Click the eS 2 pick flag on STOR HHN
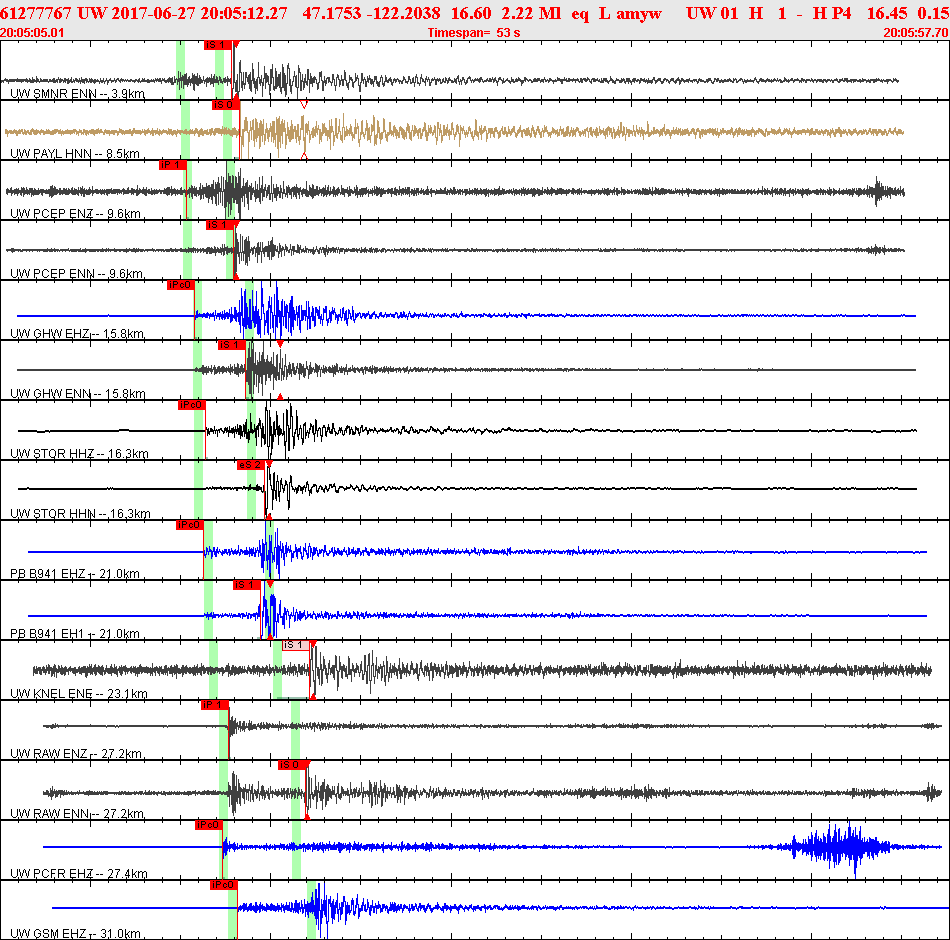Viewport: 950px width, 940px height. [251, 465]
